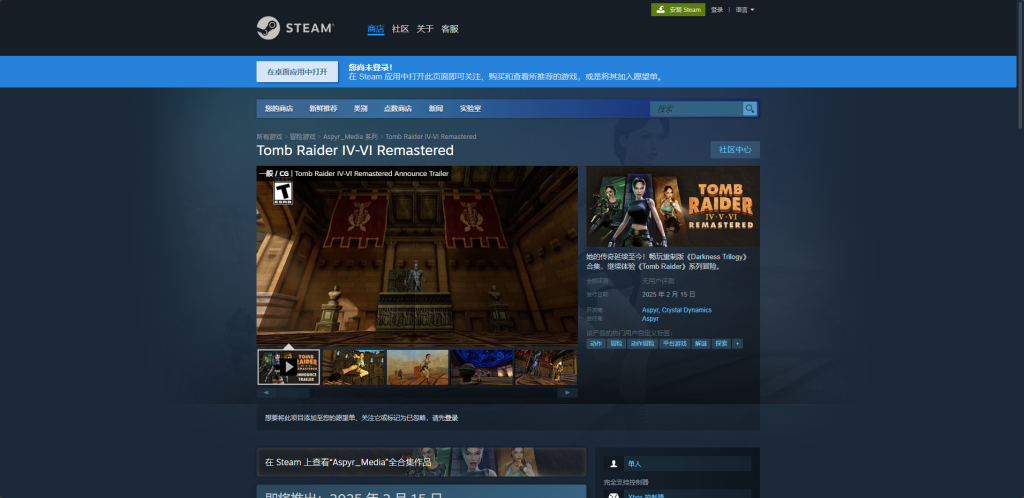The height and width of the screenshot is (498, 1024).
Task: Select the jumping Lara screenshot thumbnail
Action: point(353,367)
